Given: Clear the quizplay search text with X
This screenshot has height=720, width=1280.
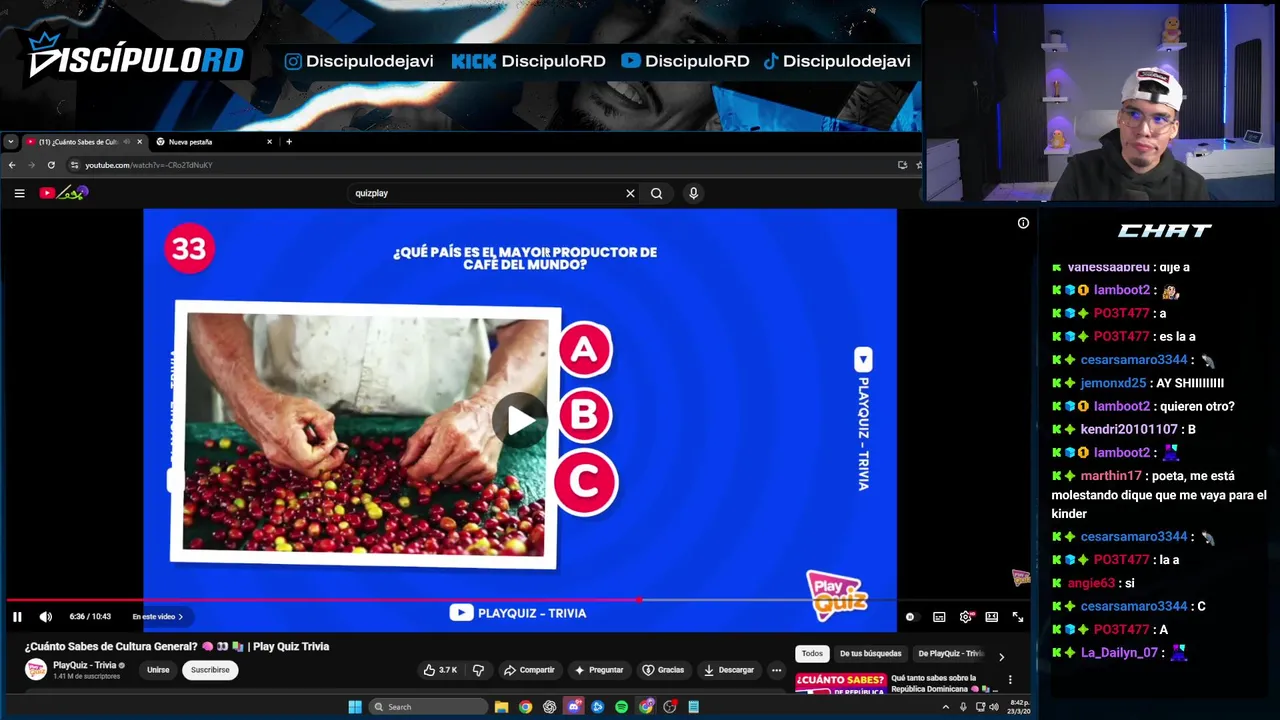Looking at the screenshot, I should [x=630, y=193].
